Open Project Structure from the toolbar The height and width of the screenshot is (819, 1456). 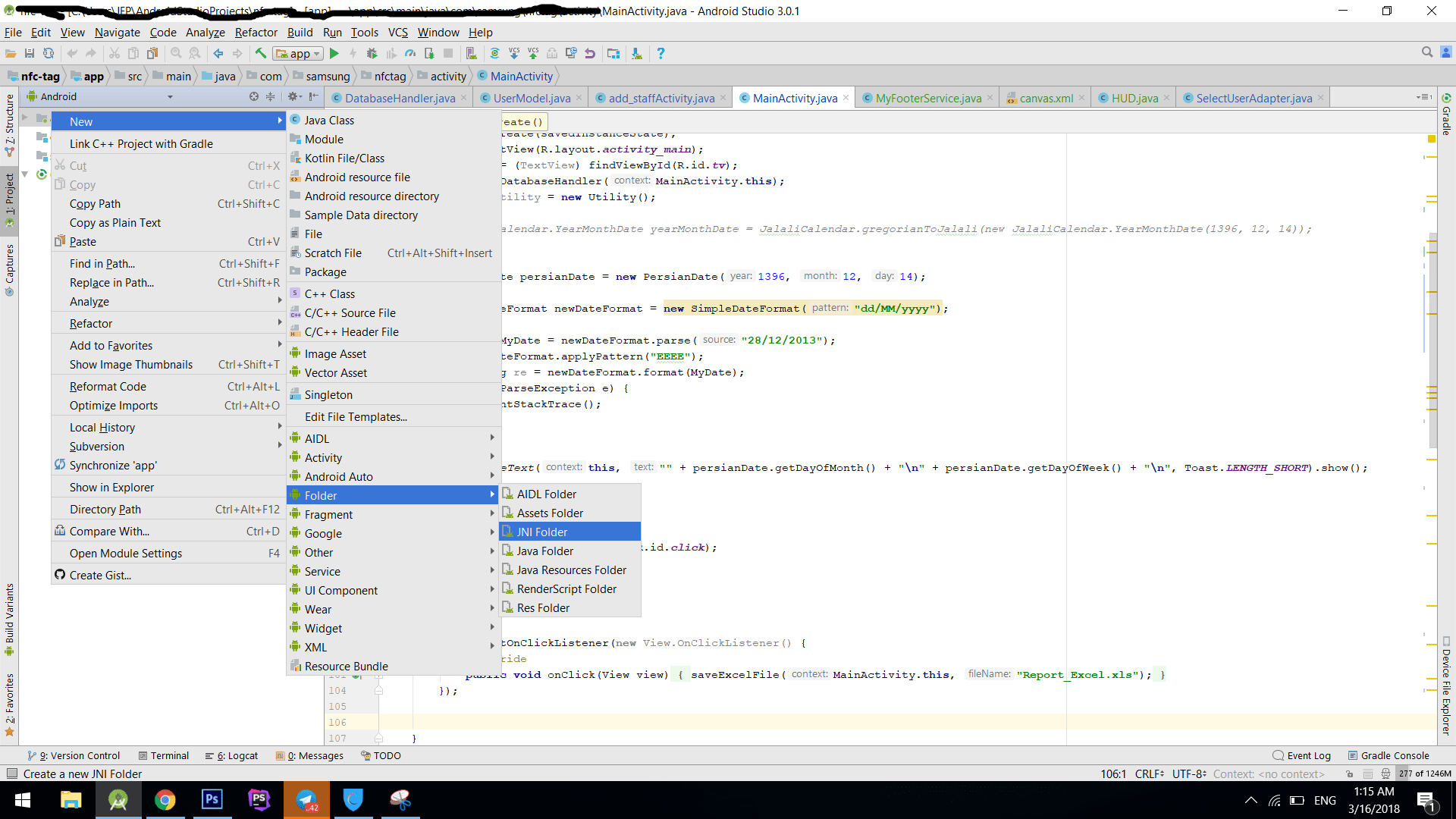click(x=613, y=54)
